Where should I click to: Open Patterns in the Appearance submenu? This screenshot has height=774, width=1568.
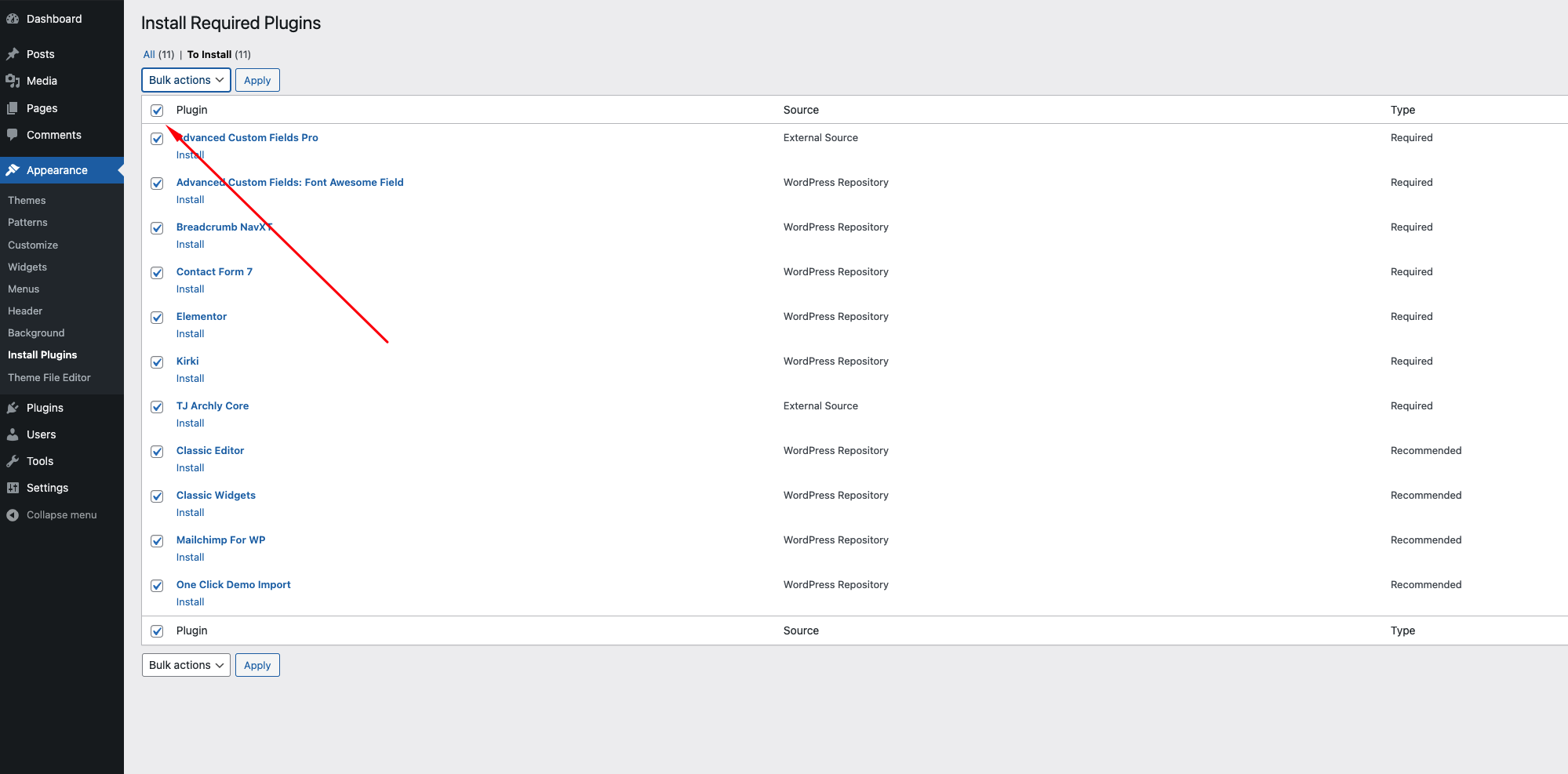(x=27, y=223)
